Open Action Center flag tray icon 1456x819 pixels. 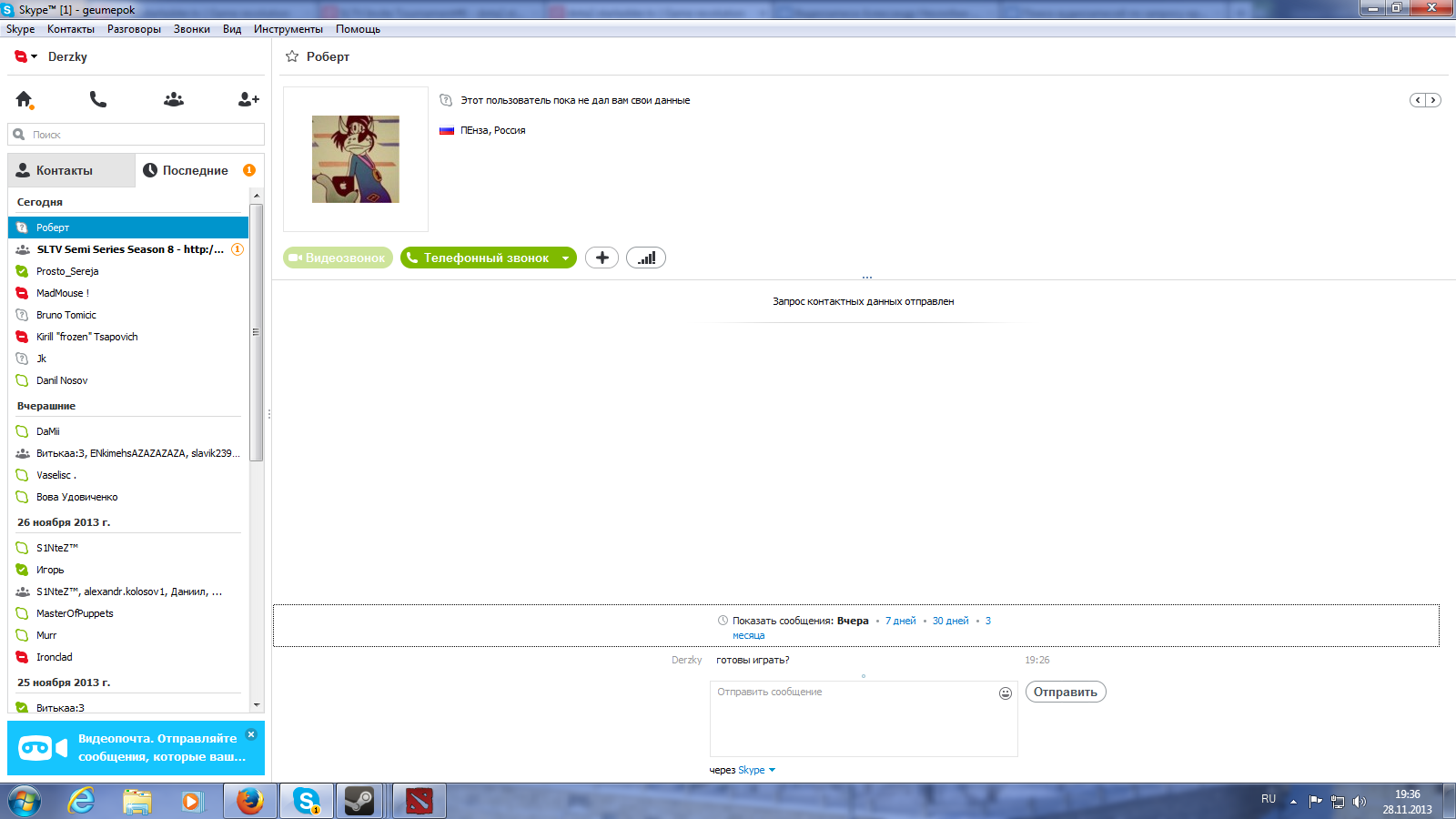1315,801
